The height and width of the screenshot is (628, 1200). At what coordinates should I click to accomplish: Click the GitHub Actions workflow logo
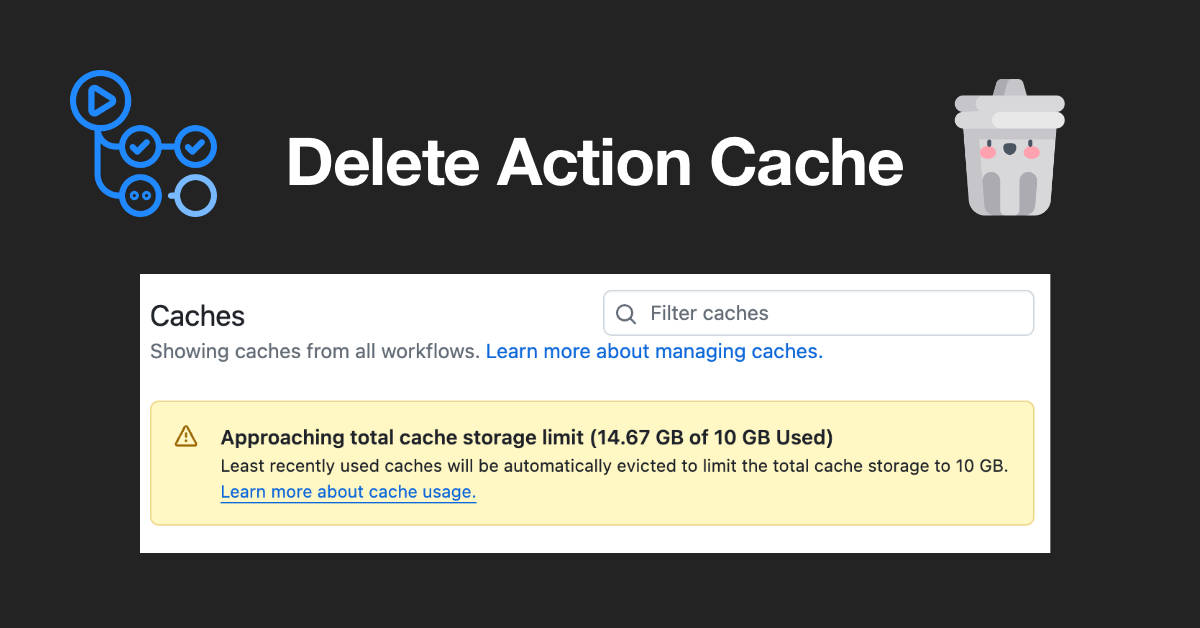[x=143, y=145]
